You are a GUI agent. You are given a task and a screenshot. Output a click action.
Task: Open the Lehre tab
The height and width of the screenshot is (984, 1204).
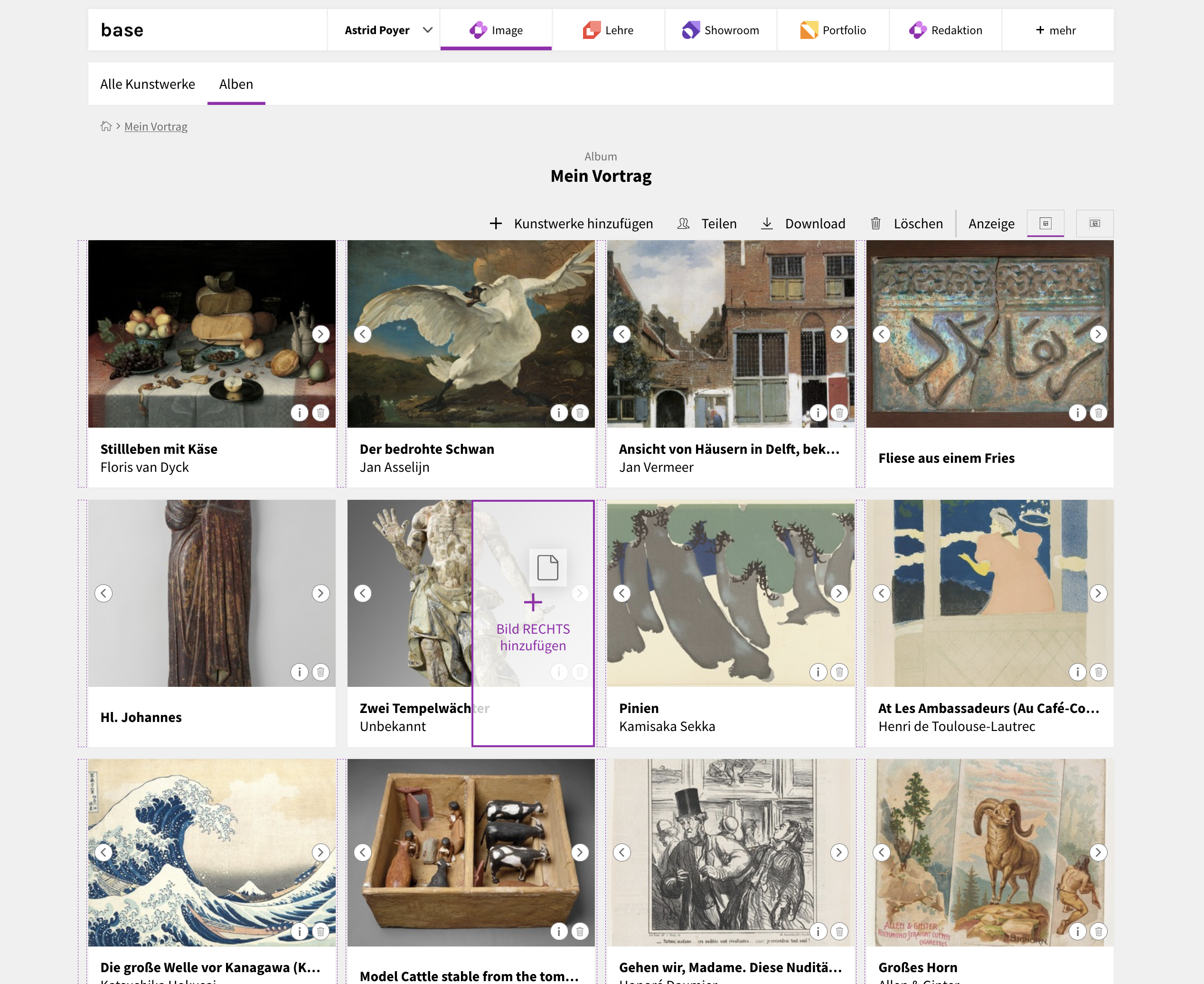pos(608,30)
